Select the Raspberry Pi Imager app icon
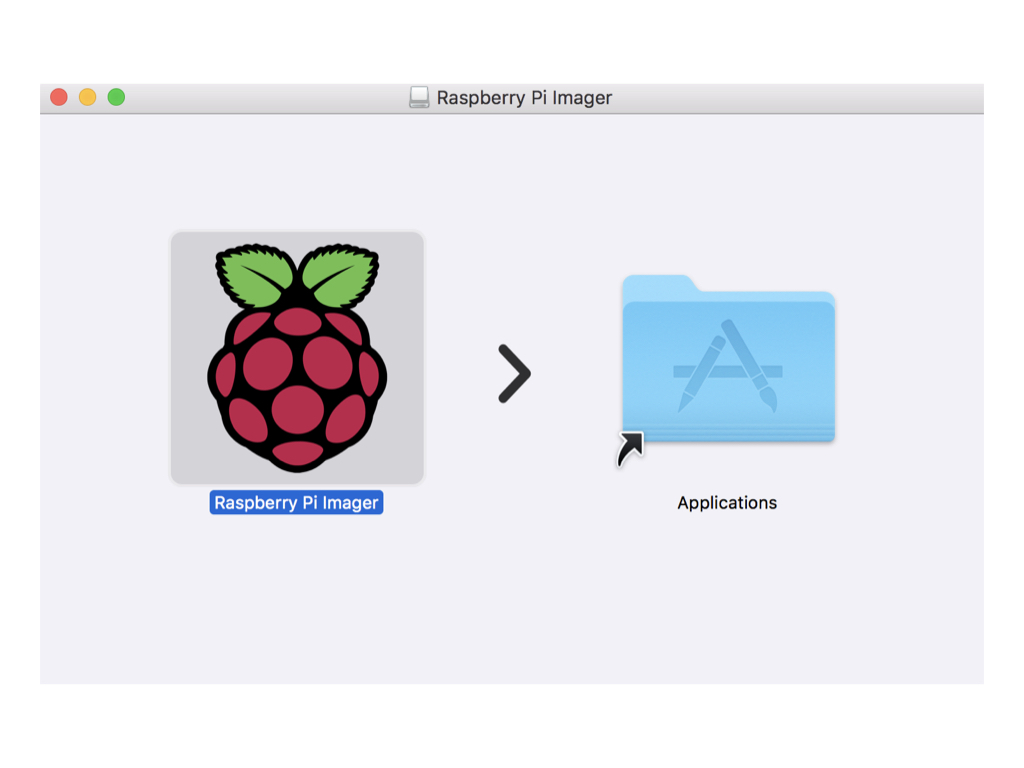1024x768 pixels. click(297, 357)
